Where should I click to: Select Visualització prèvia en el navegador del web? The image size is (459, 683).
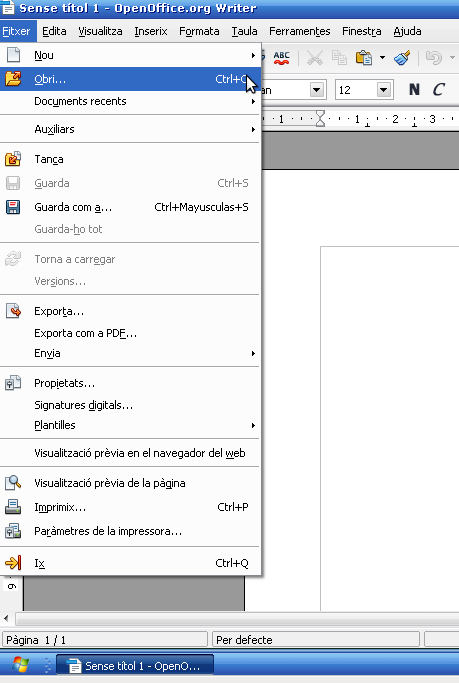coord(130,453)
